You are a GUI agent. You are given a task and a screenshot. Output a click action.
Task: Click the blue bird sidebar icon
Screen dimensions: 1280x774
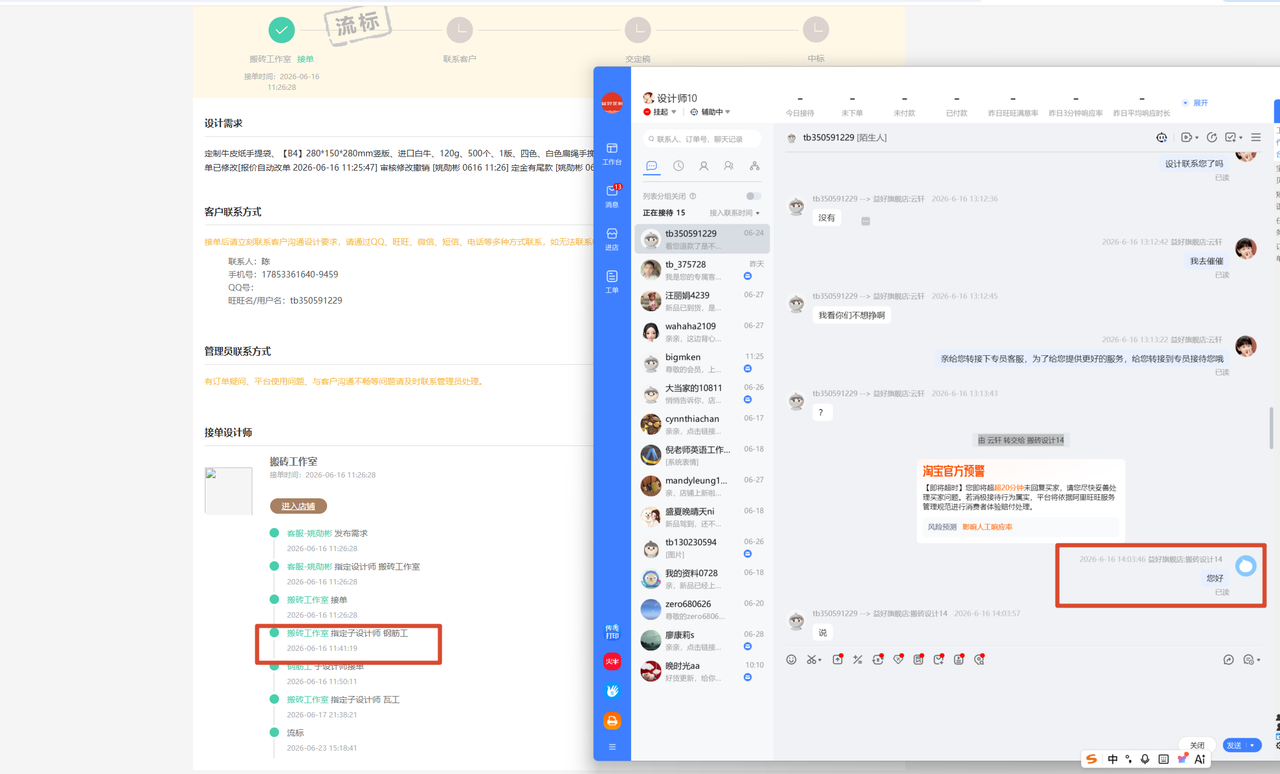(612, 691)
